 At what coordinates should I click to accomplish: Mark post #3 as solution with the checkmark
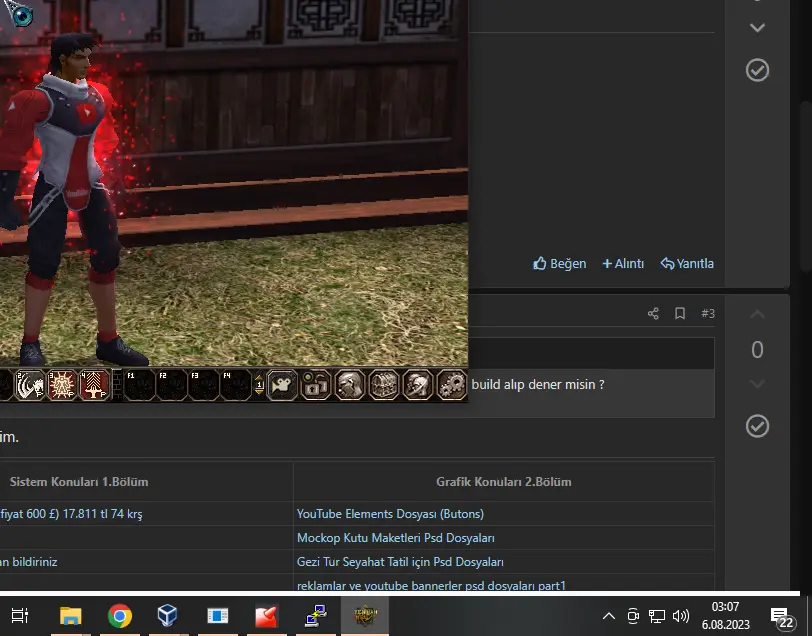pyautogui.click(x=757, y=426)
